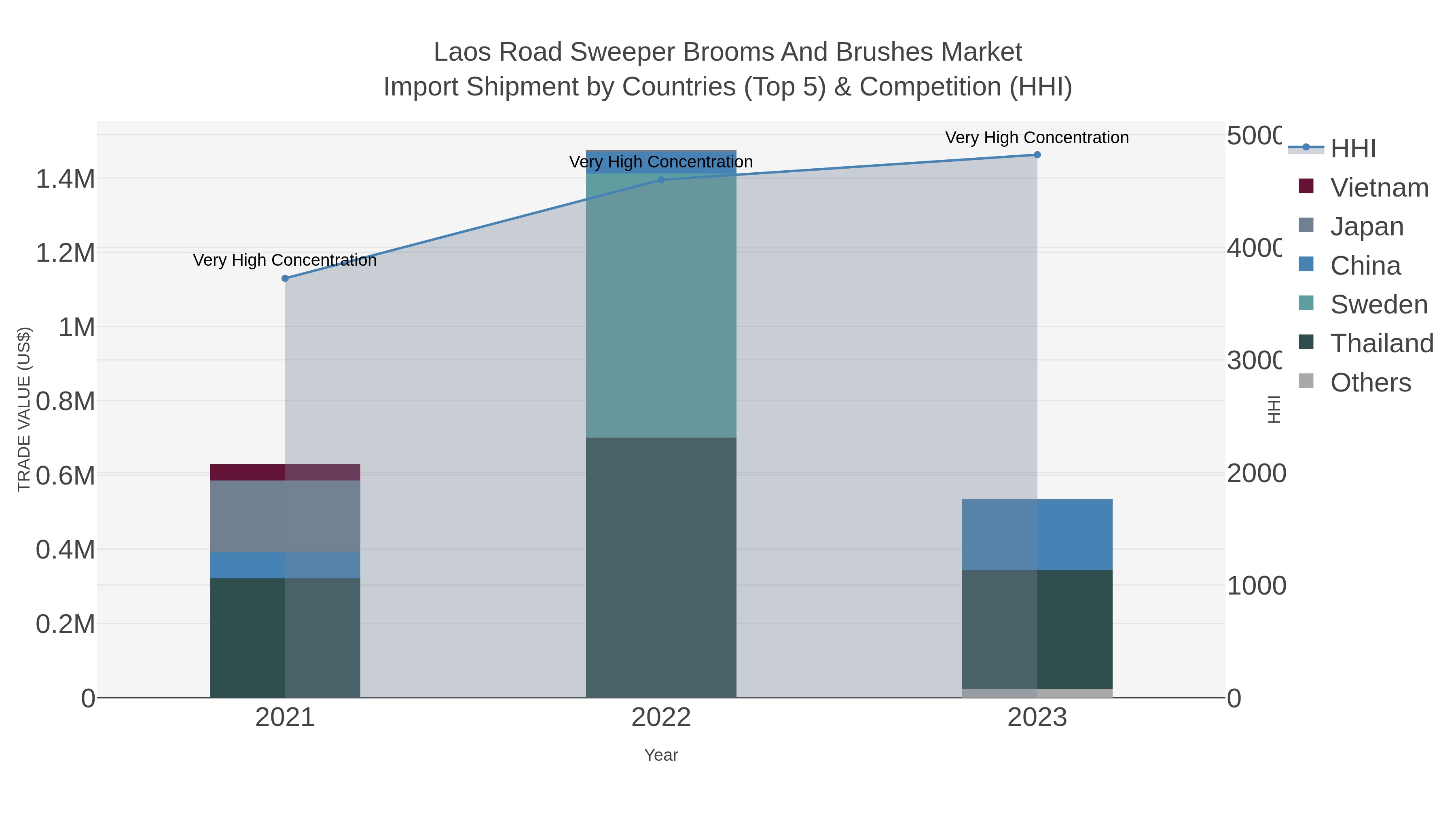
Task: Click the 0.4M left axis tick label
Action: tap(66, 550)
